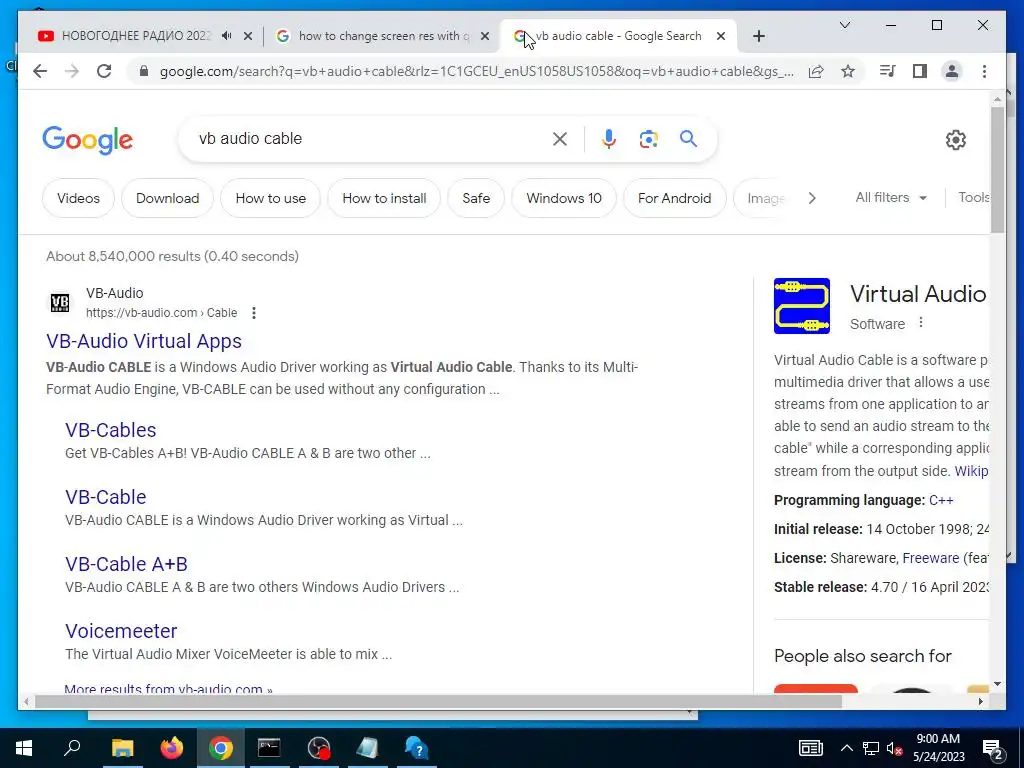Image resolution: width=1024 pixels, height=768 pixels.
Task: Open the taskbar clock and date
Action: [938, 748]
